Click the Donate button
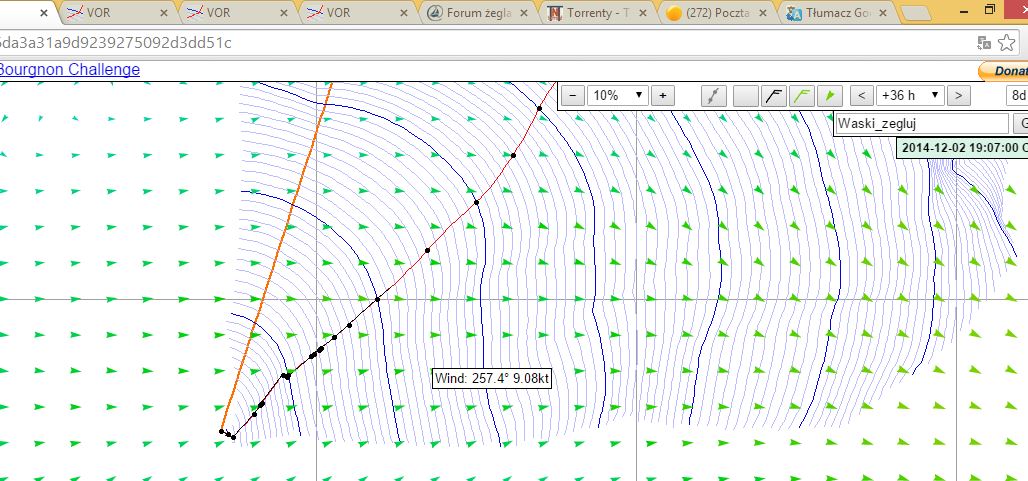 point(1003,71)
